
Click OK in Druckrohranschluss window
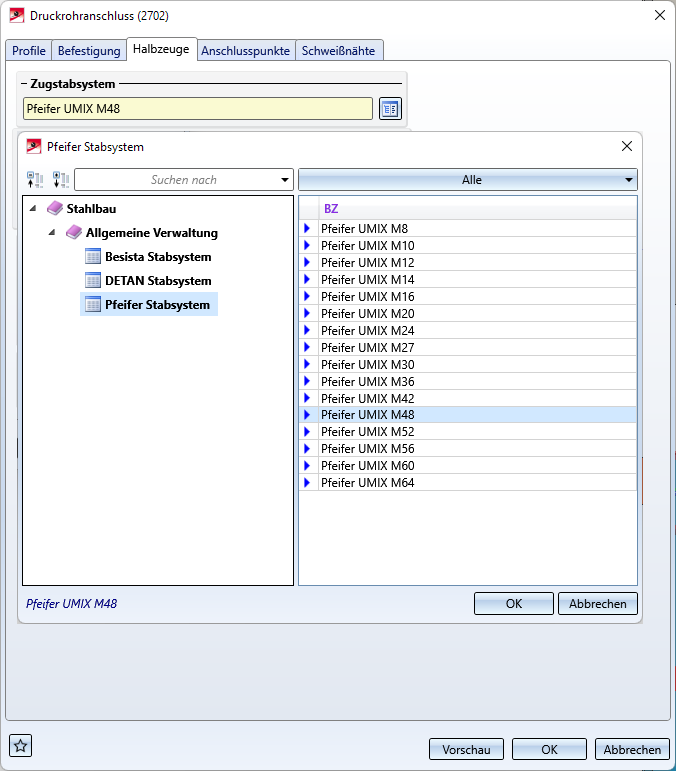[x=549, y=749]
